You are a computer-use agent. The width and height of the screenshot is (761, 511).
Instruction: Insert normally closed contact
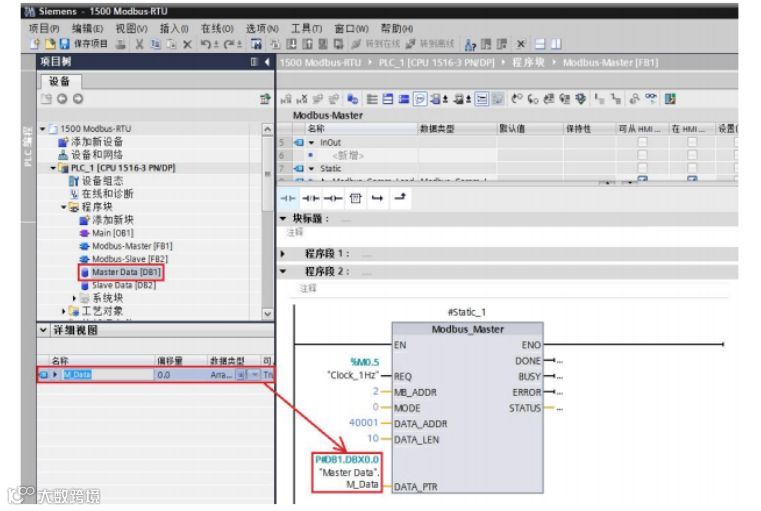[311, 198]
